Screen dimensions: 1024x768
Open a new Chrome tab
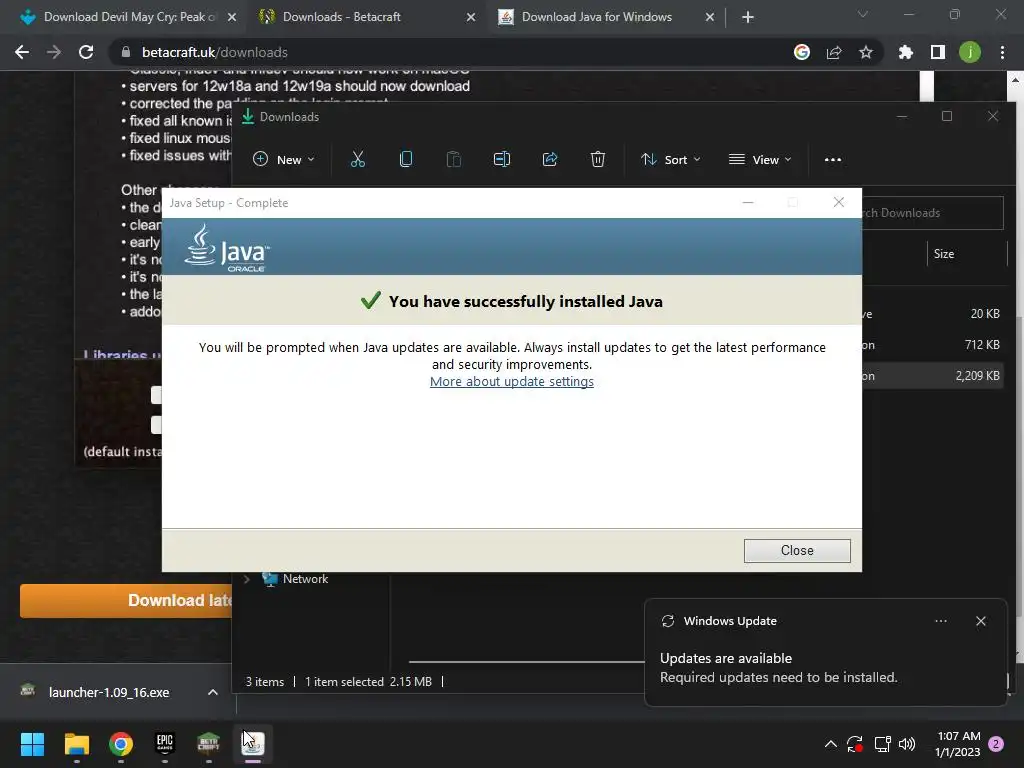(748, 17)
